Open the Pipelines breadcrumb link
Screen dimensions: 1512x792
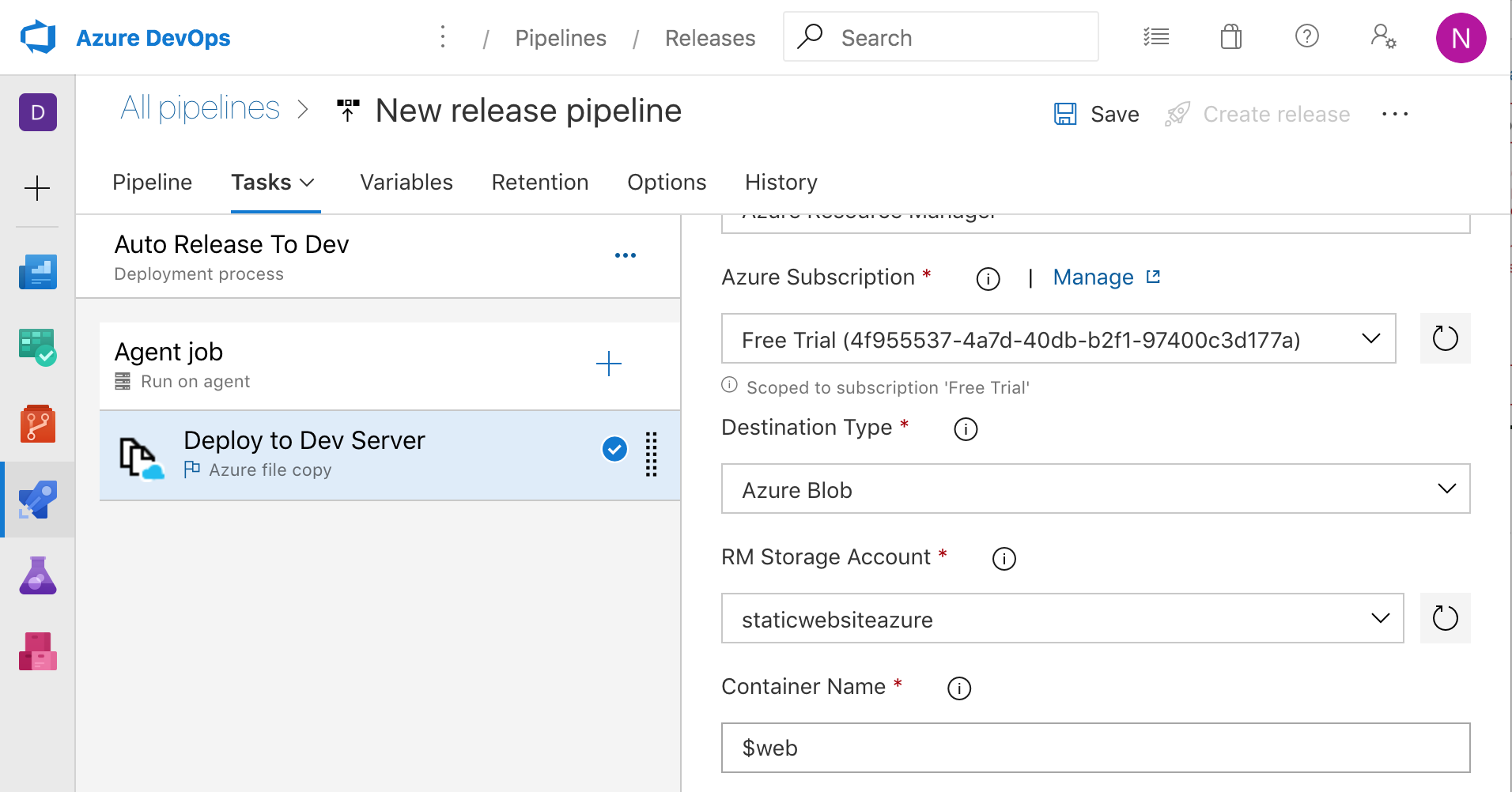pyautogui.click(x=561, y=38)
